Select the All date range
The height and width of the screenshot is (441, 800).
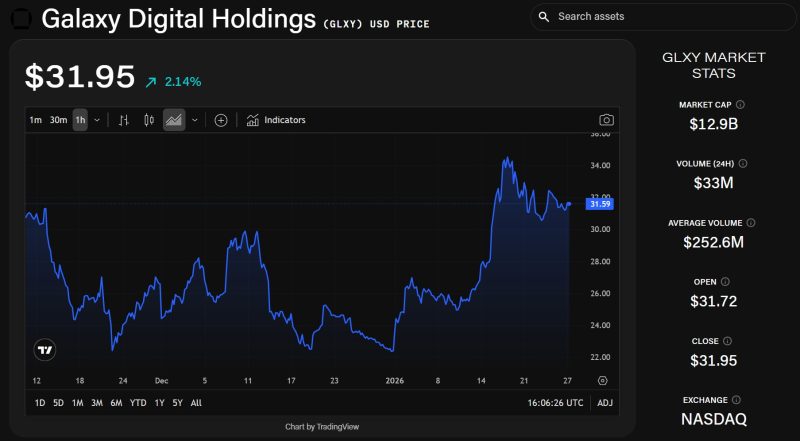[x=196, y=403]
